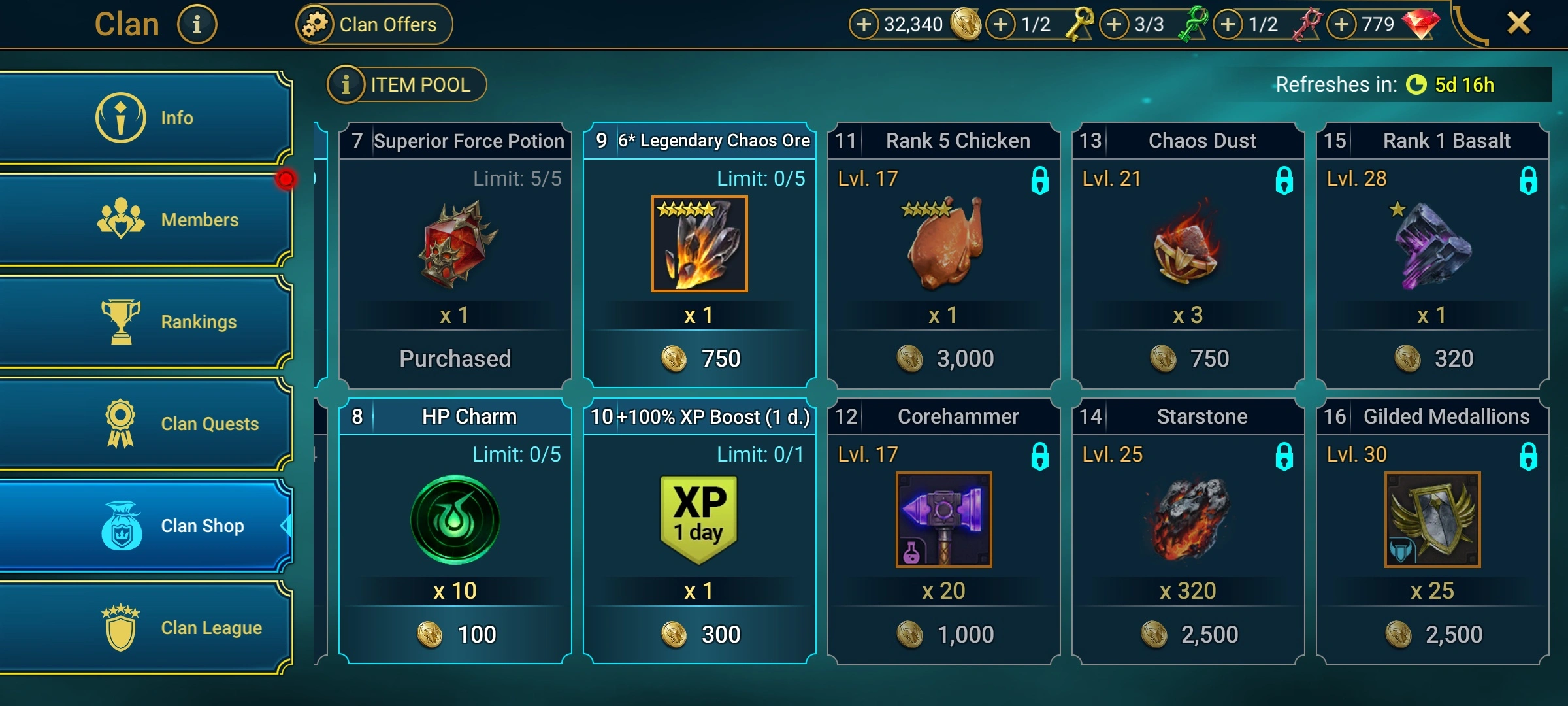
Task: Switch to the Members tab
Action: tap(145, 219)
